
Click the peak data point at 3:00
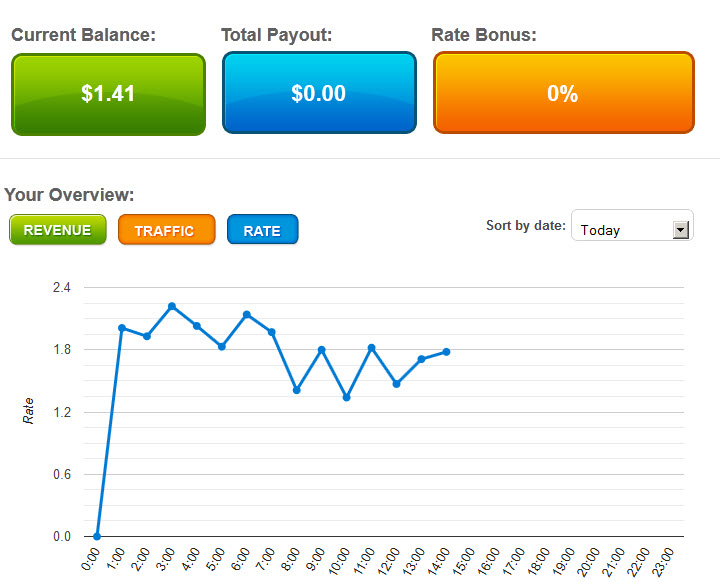click(x=172, y=306)
